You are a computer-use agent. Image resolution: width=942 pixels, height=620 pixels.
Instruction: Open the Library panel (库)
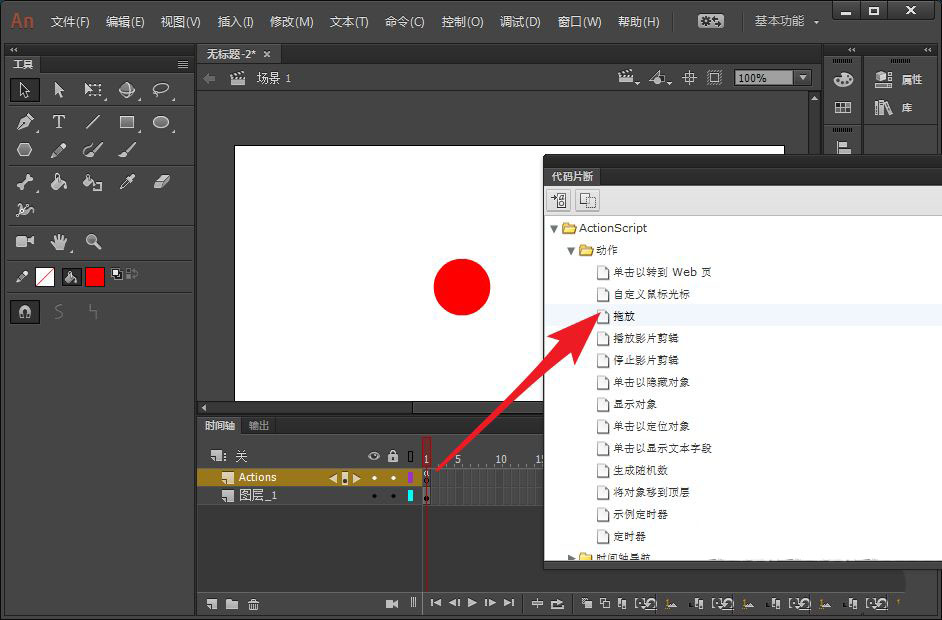[x=894, y=108]
